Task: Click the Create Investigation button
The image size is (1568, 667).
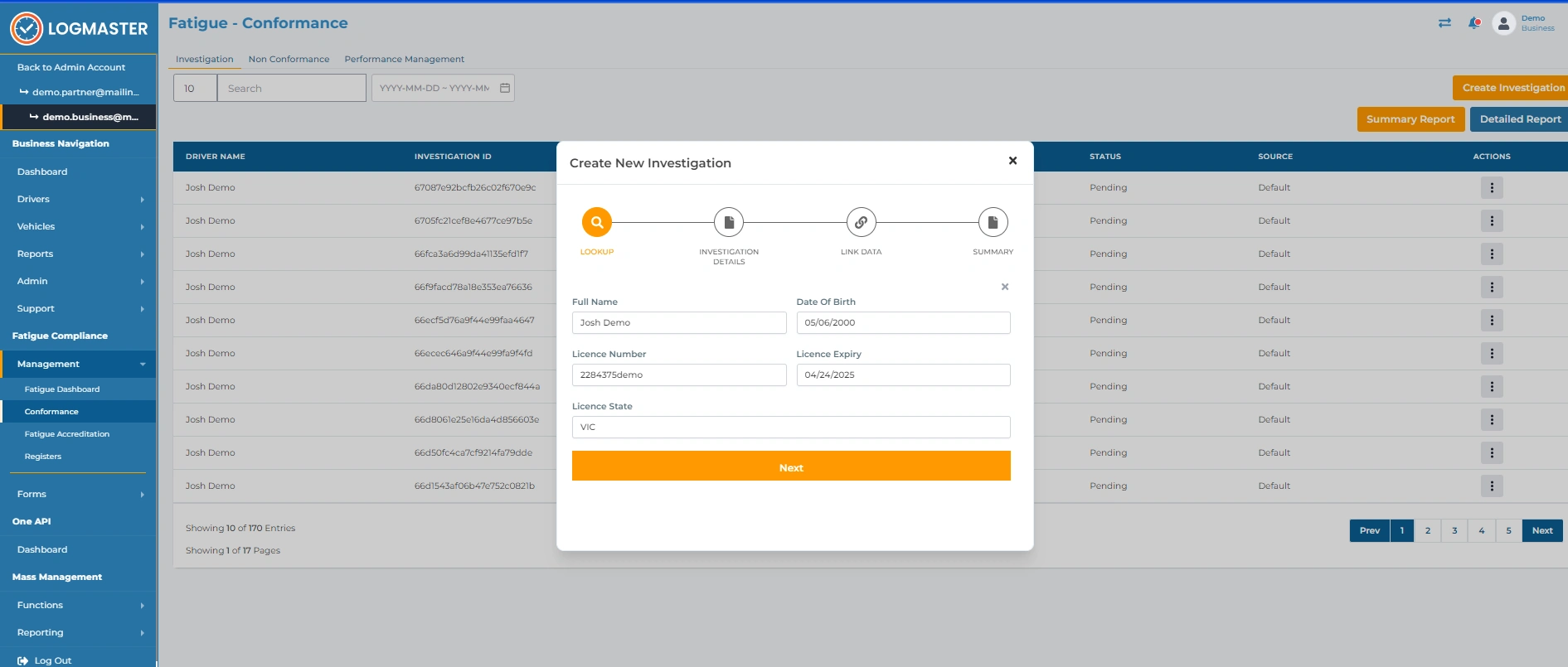Action: 1511,88
